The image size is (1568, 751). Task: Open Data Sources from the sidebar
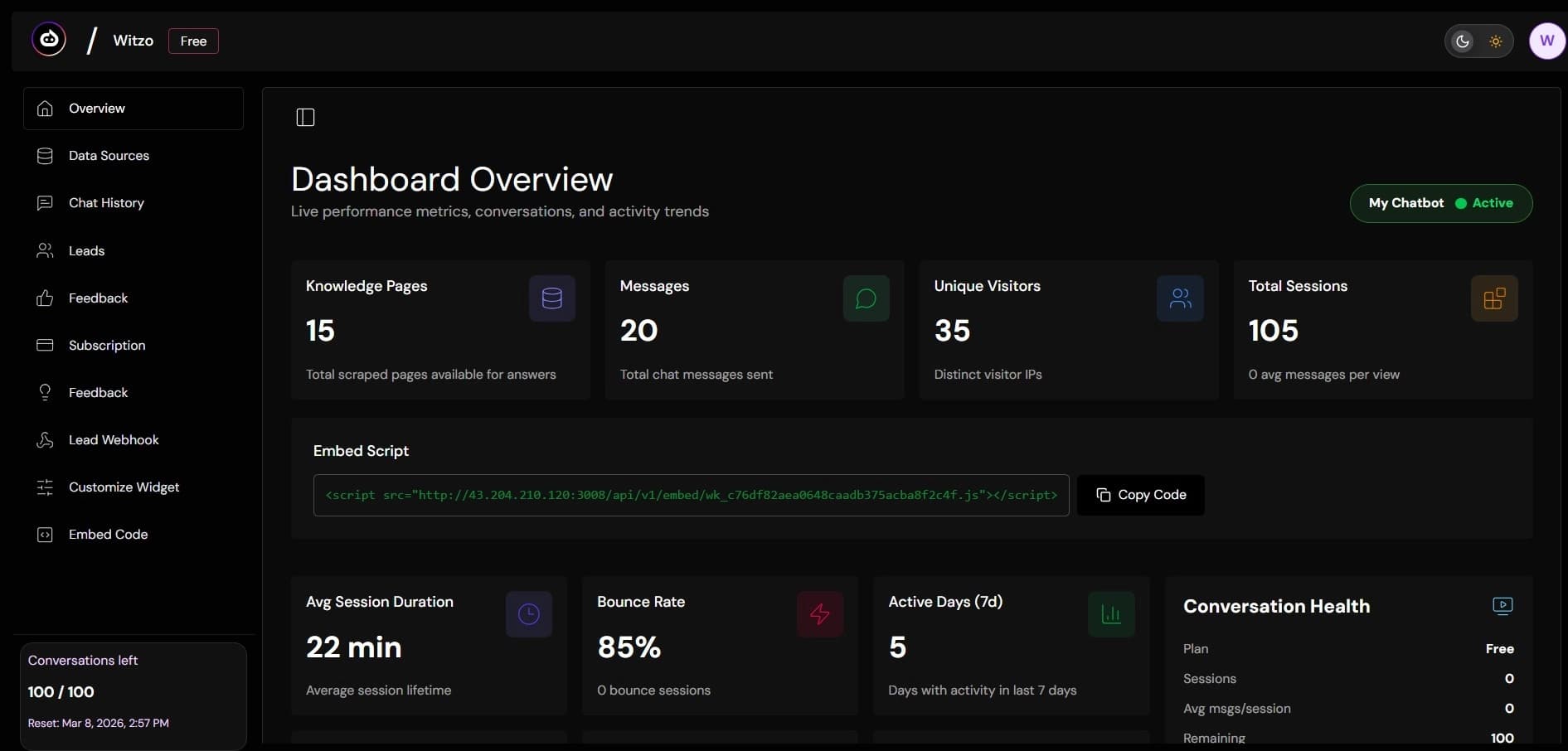(109, 155)
